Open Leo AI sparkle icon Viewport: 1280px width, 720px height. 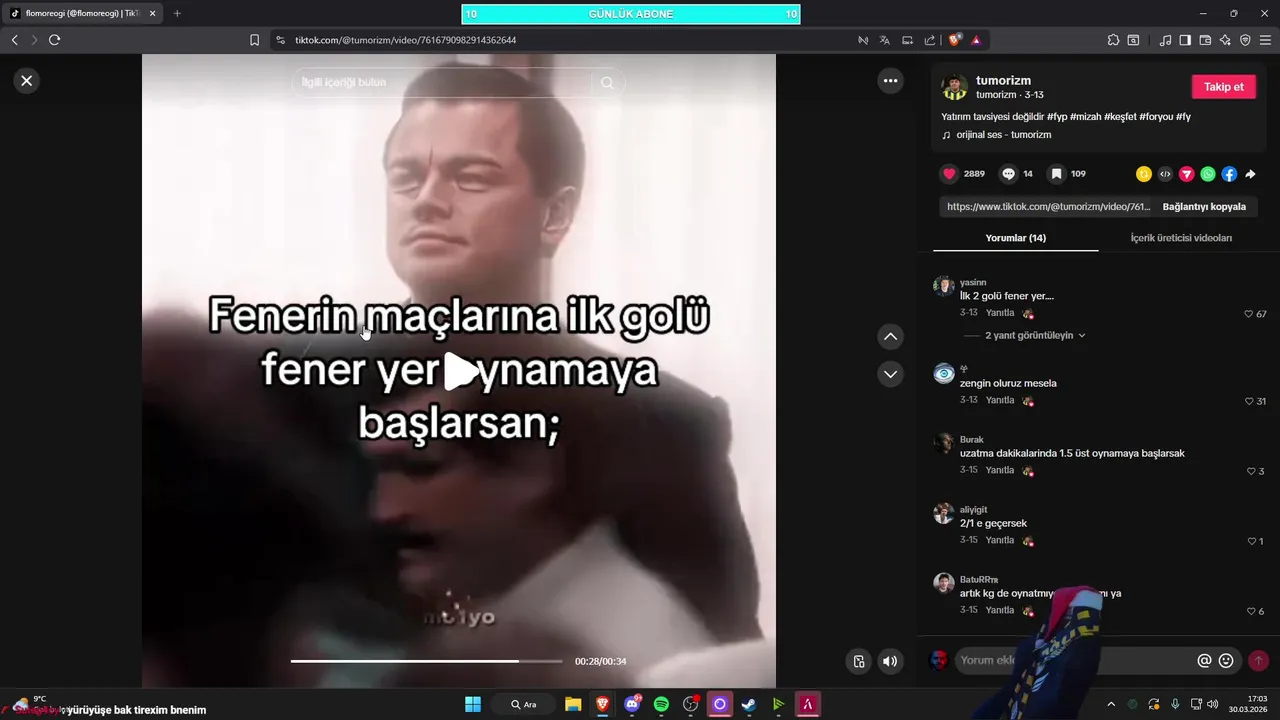(1225, 40)
